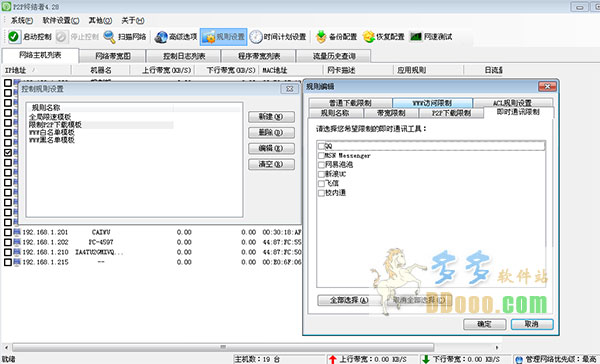Switch to the 程序带宽列表 tab

point(259,56)
